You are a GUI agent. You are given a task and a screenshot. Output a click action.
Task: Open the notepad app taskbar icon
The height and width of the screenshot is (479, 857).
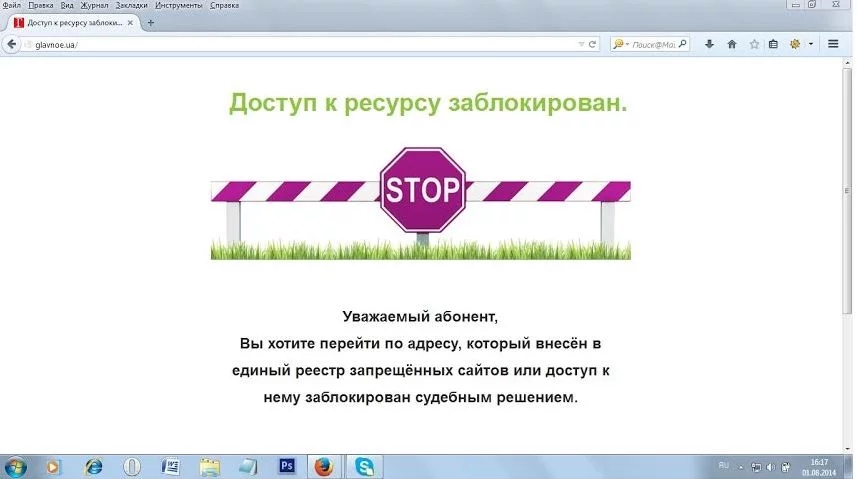point(248,467)
